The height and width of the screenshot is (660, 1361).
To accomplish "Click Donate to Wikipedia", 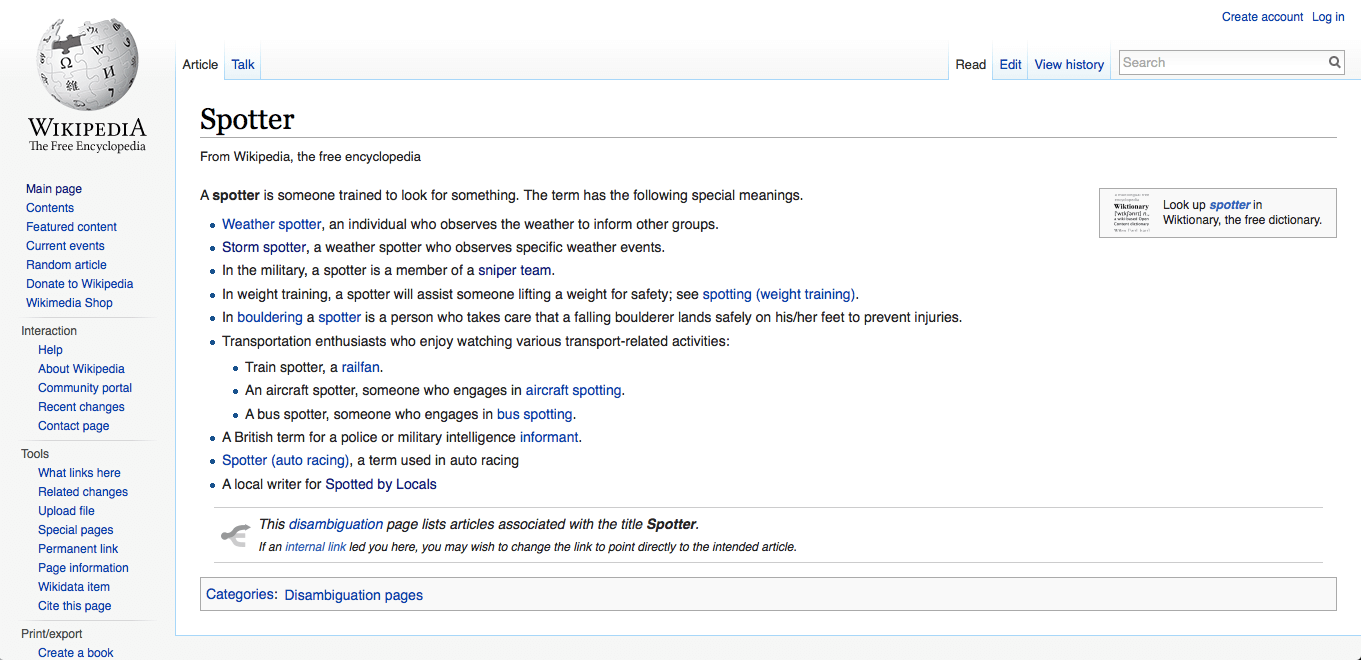I will [x=79, y=284].
